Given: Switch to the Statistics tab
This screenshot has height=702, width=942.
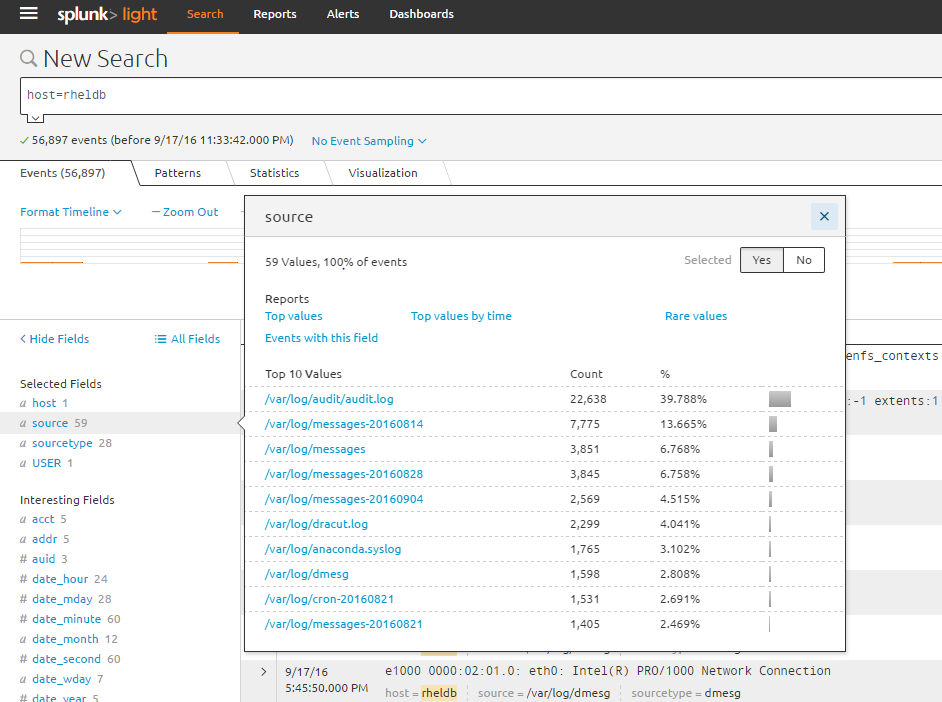Looking at the screenshot, I should coord(274,172).
